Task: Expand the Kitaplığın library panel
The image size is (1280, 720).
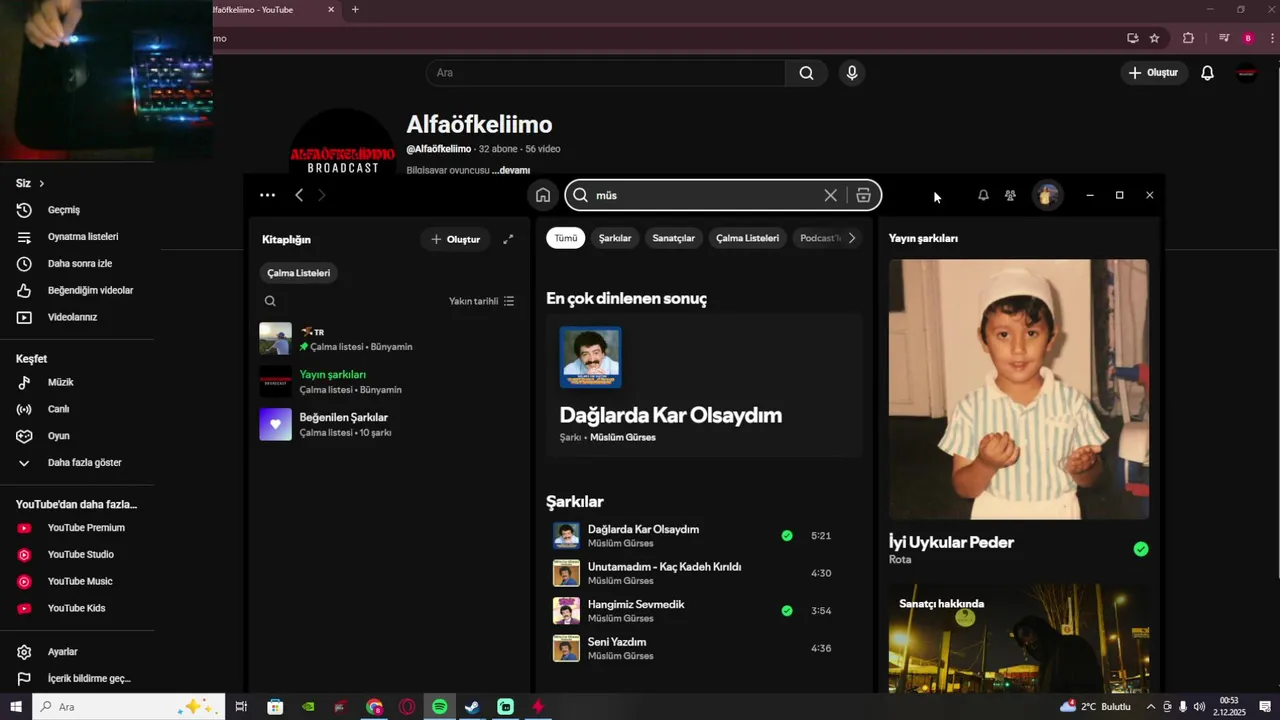Action: tap(508, 239)
